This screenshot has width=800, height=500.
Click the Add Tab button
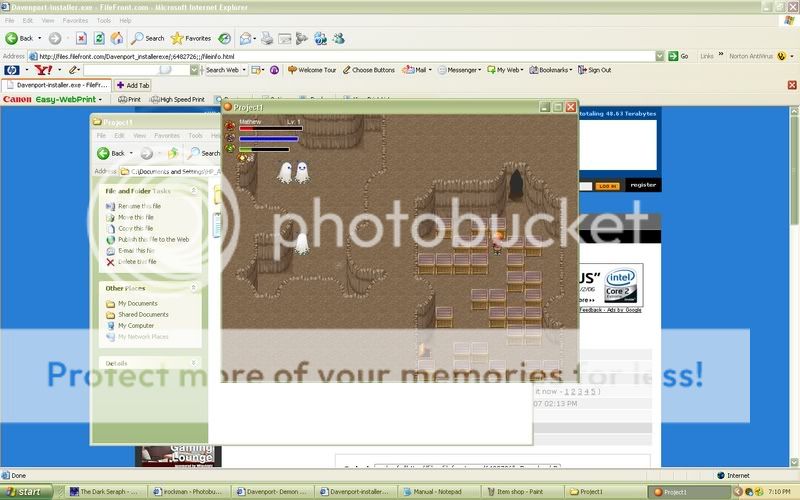click(x=134, y=85)
